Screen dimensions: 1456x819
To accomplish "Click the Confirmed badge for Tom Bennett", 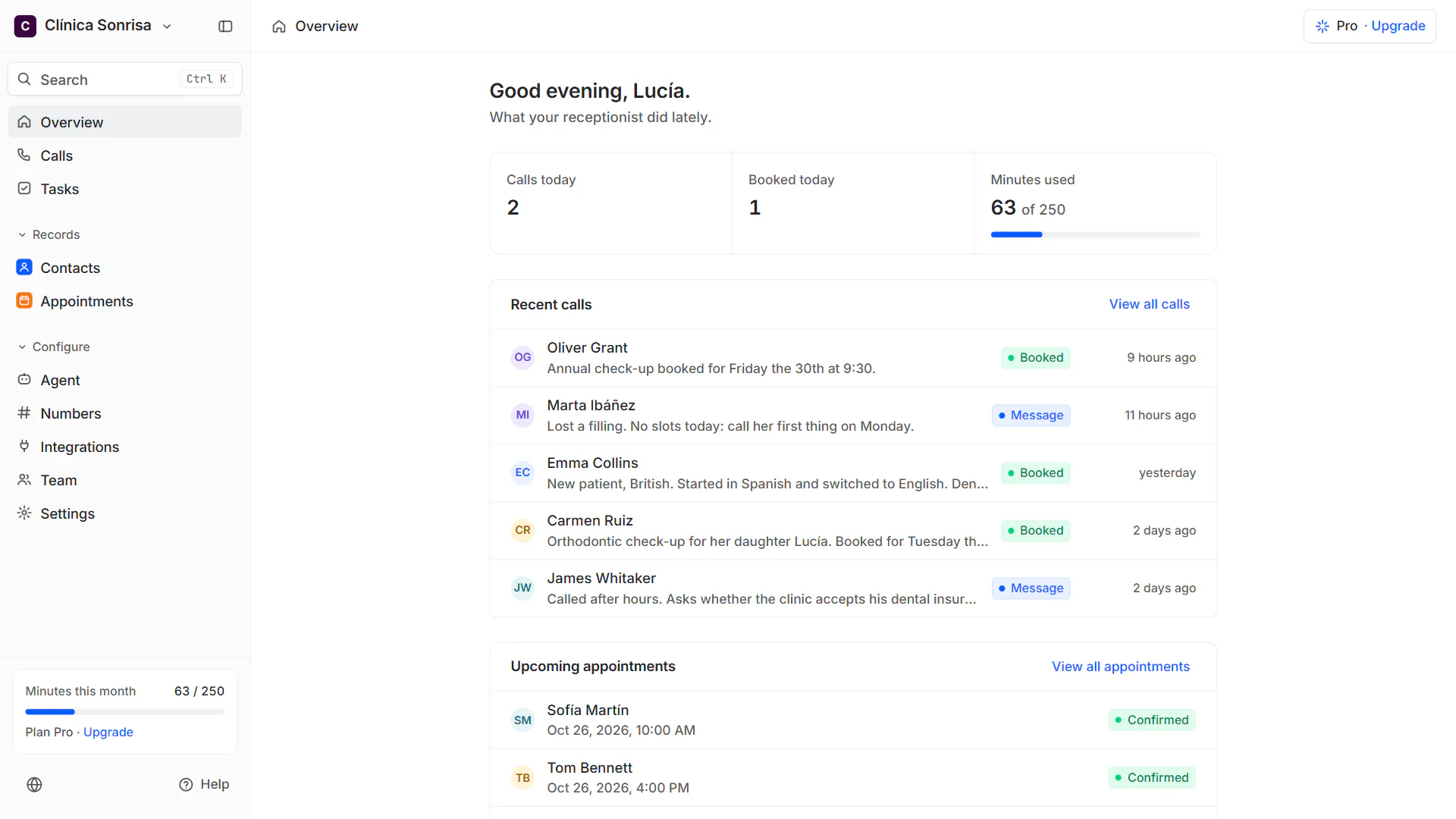I will 1151,778.
